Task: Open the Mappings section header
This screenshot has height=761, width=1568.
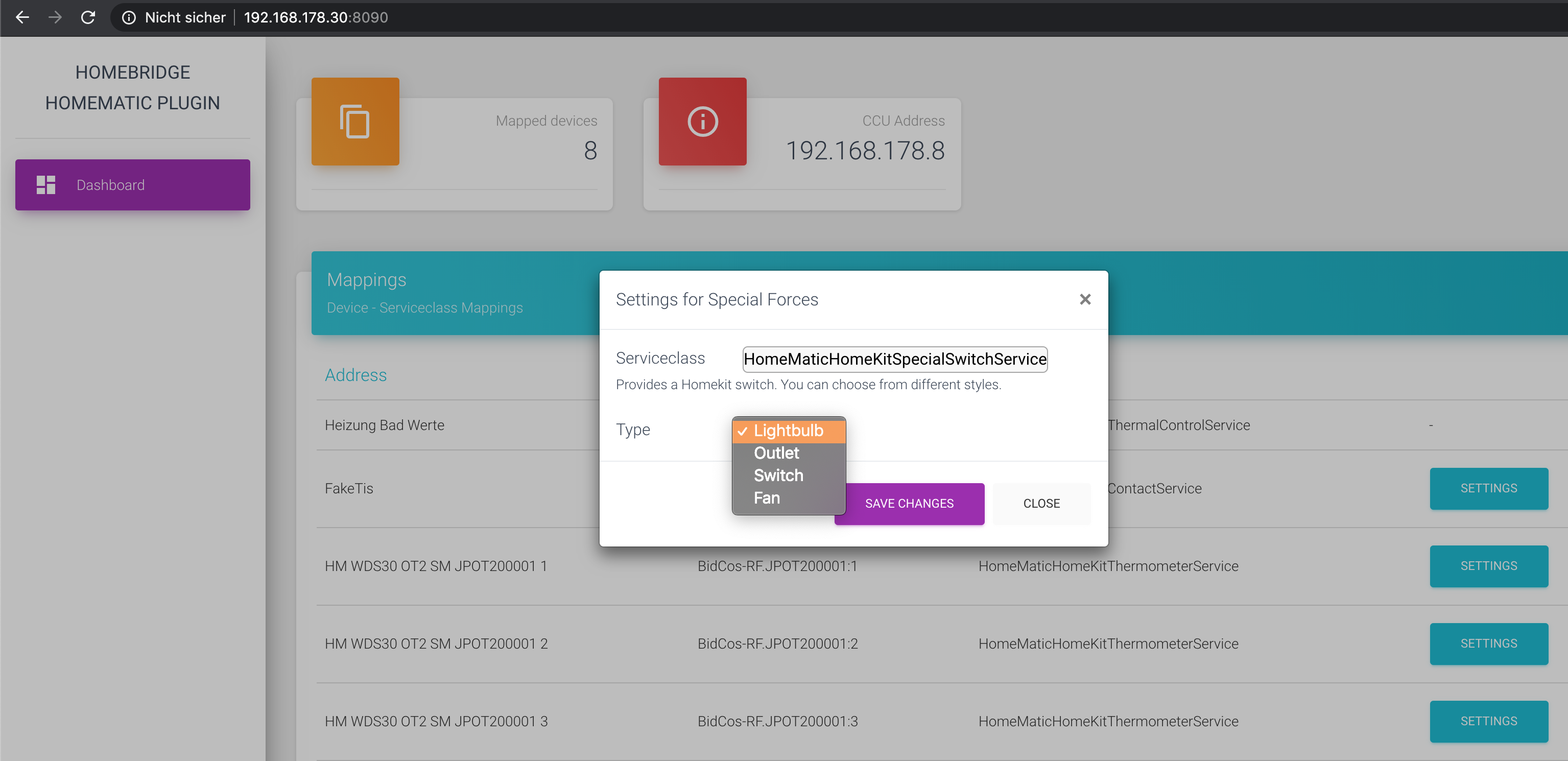Action: pos(366,279)
